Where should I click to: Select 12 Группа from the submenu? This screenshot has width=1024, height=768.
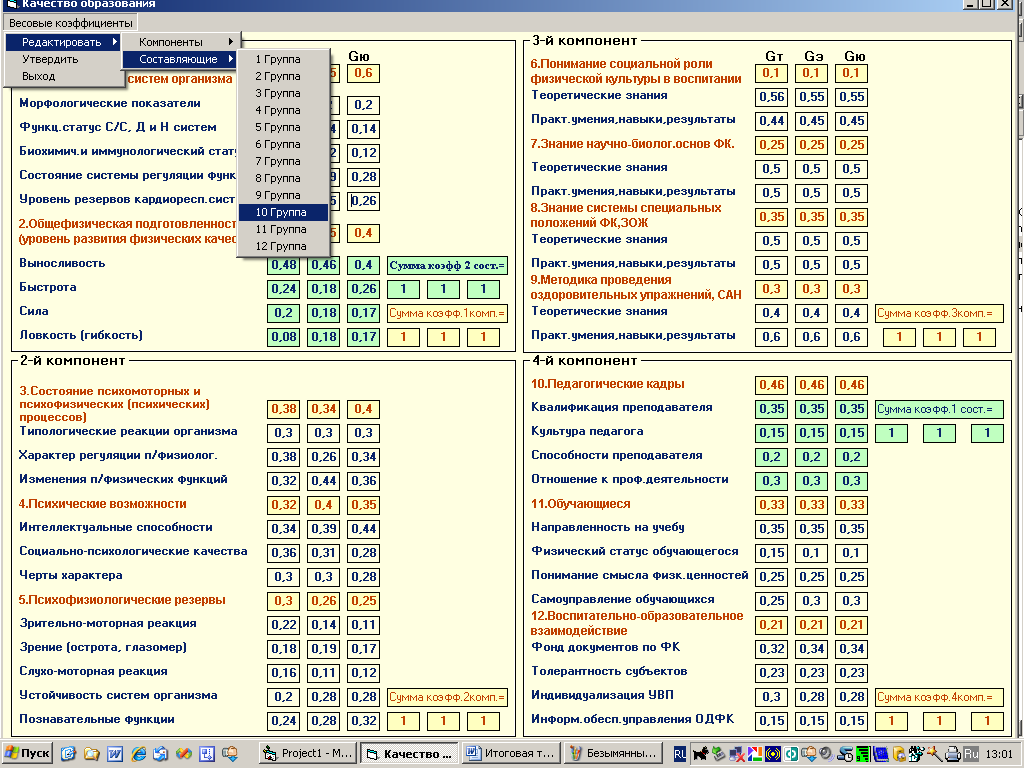pos(283,246)
